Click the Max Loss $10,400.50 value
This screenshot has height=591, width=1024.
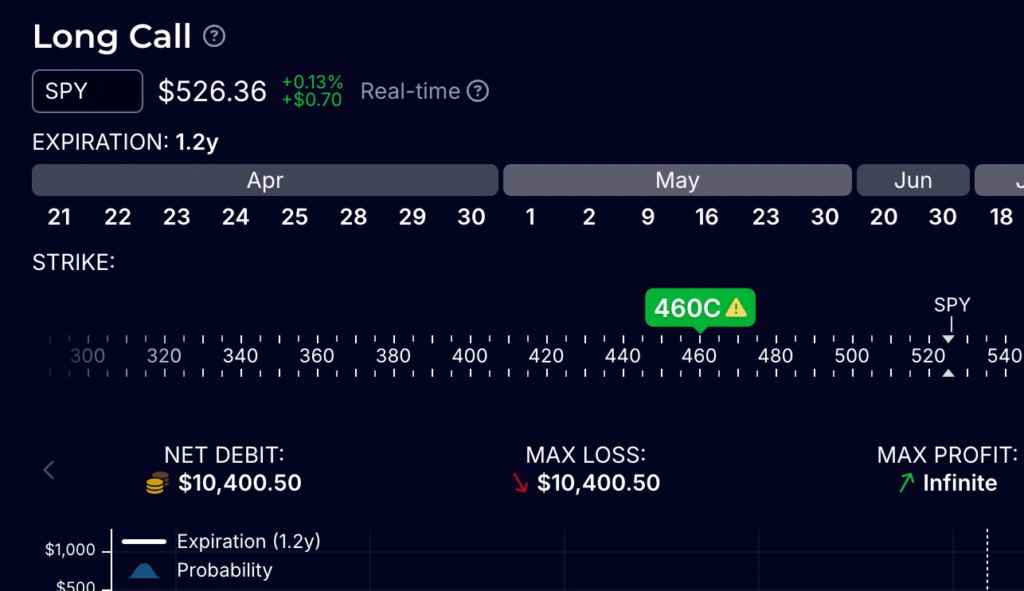(x=598, y=483)
